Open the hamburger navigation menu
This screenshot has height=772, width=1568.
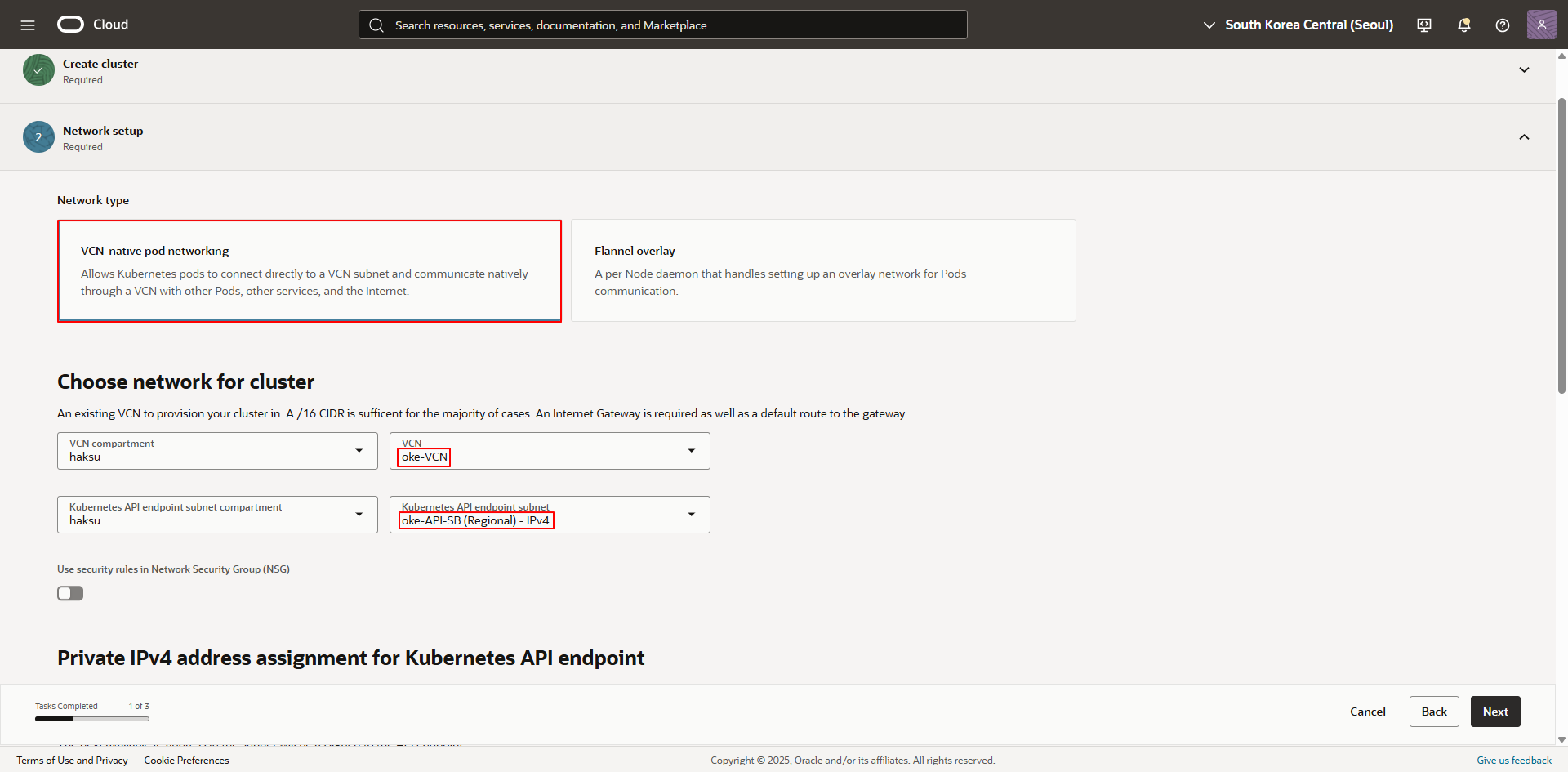[x=28, y=25]
